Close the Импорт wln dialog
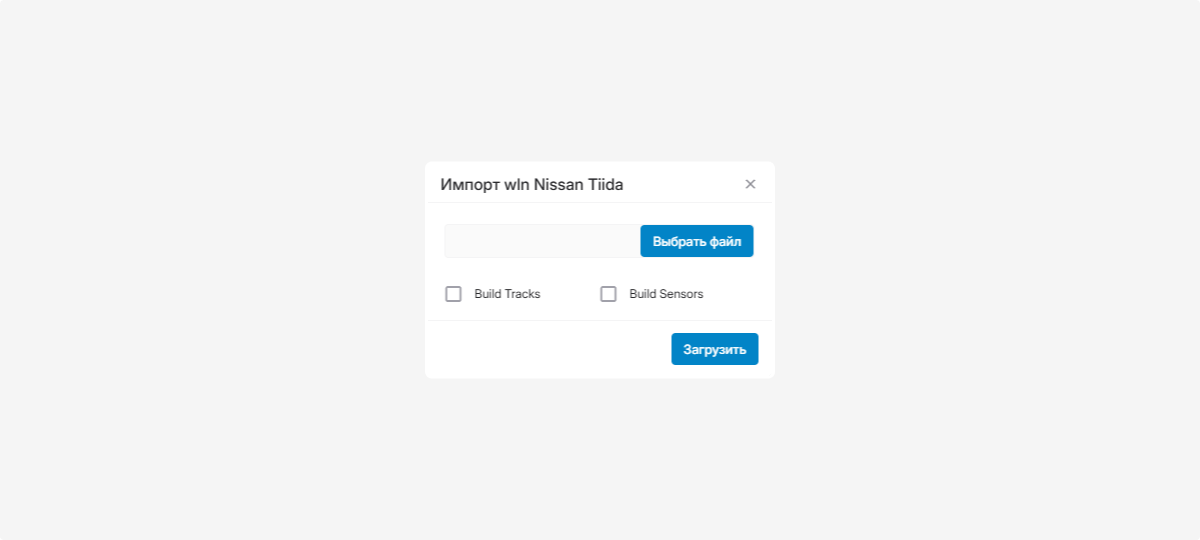Screen dimensions: 1200x540 [750, 184]
